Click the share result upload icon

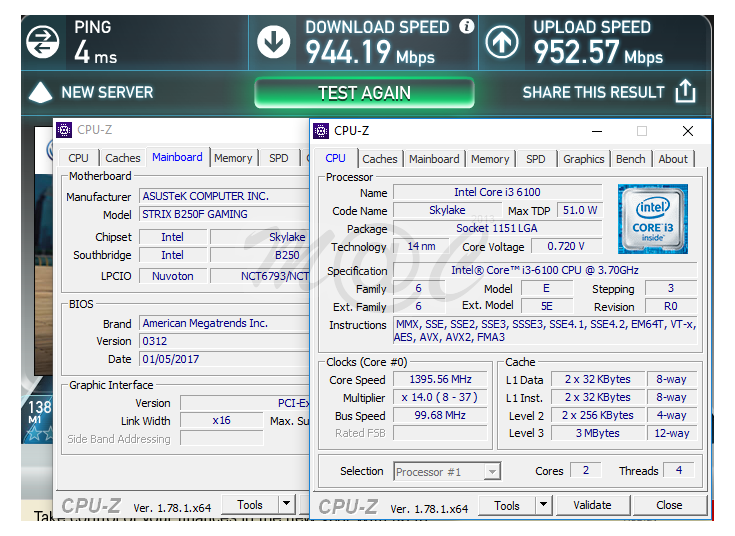pos(685,91)
